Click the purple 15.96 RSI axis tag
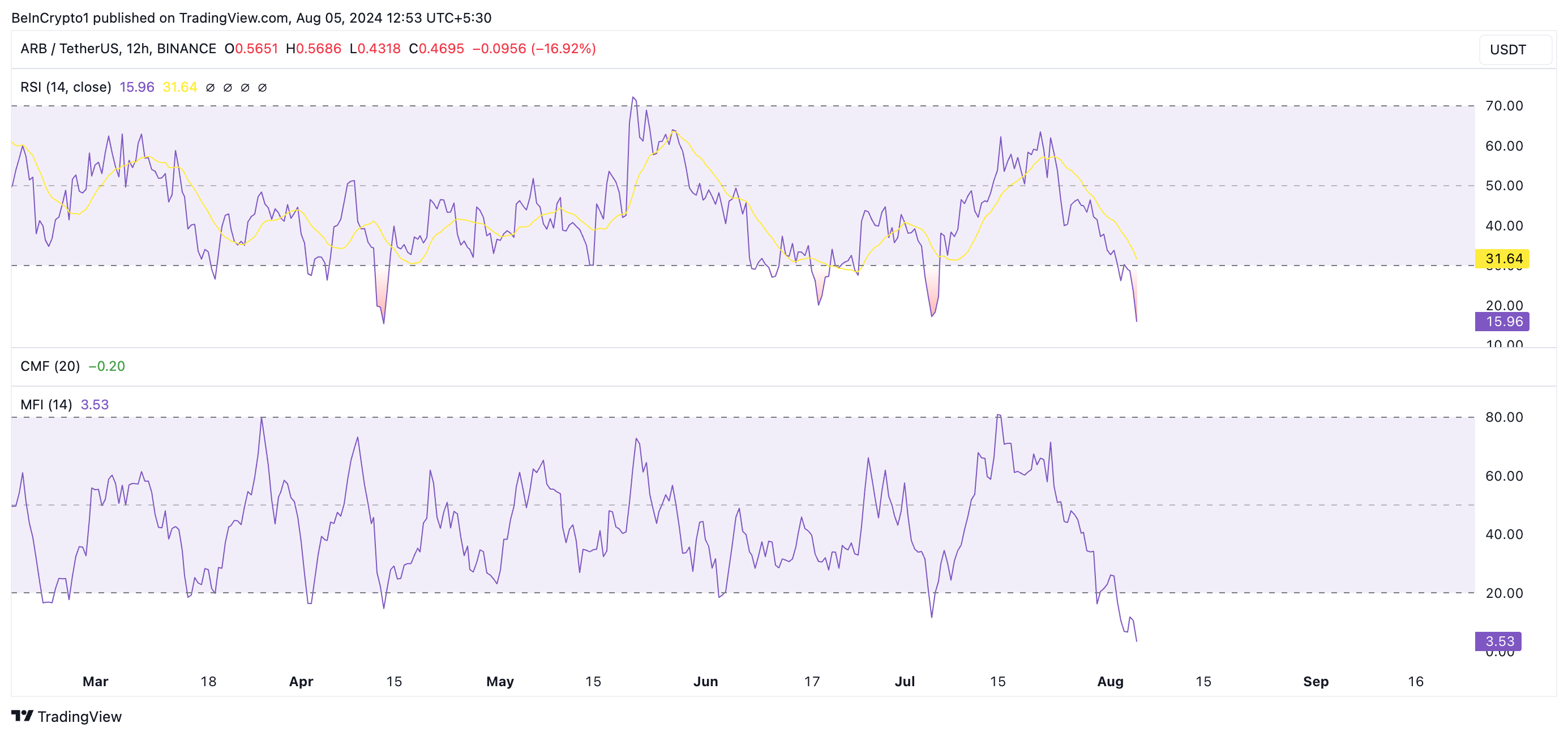This screenshot has height=736, width=1568. (1502, 322)
